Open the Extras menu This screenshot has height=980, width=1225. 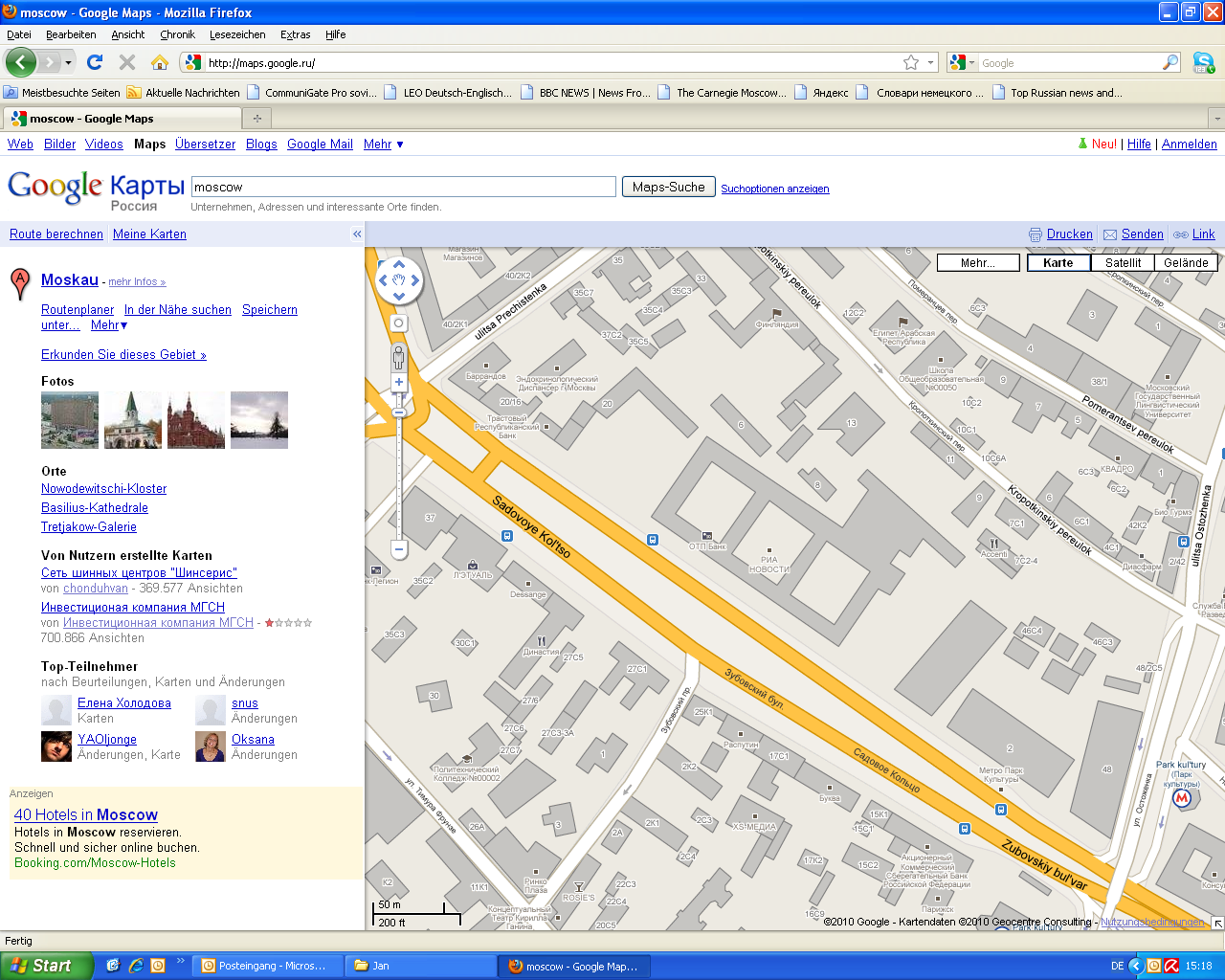coord(295,34)
